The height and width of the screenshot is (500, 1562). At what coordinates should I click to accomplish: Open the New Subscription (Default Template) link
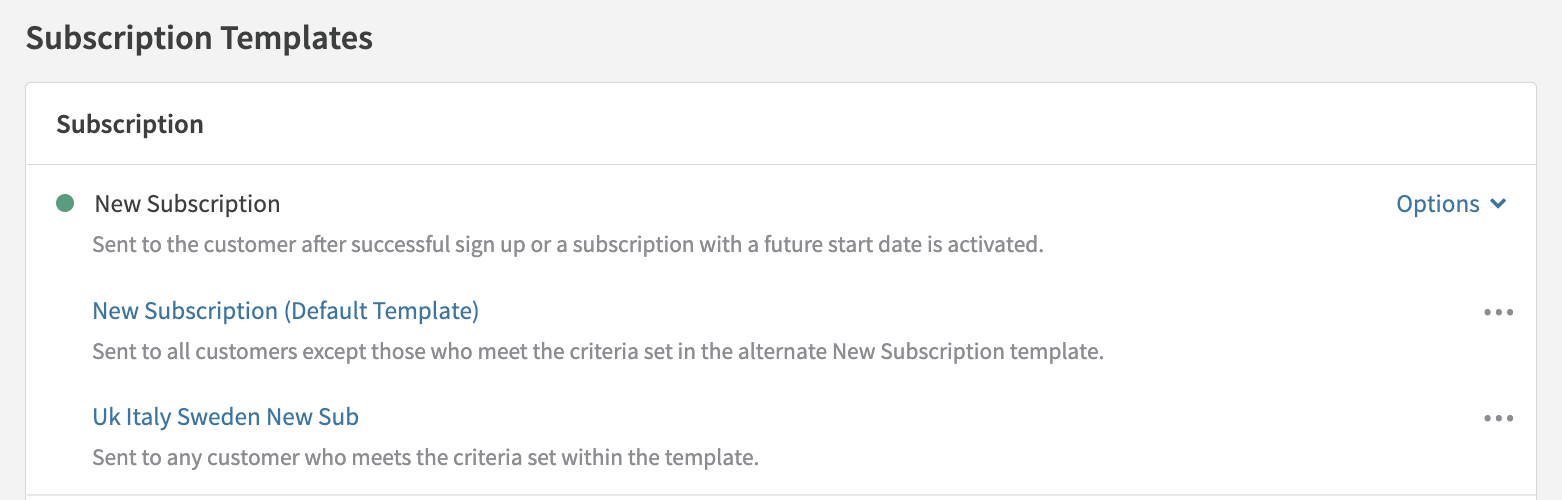pos(285,311)
